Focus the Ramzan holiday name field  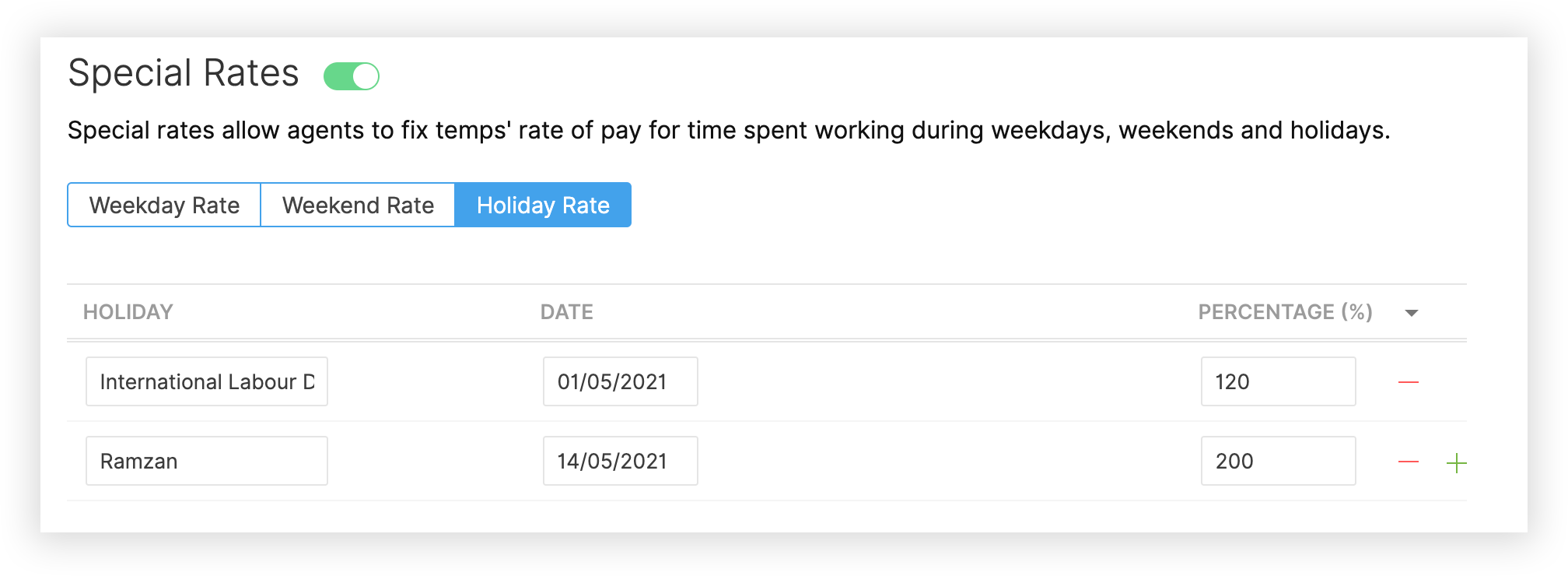pyautogui.click(x=207, y=462)
